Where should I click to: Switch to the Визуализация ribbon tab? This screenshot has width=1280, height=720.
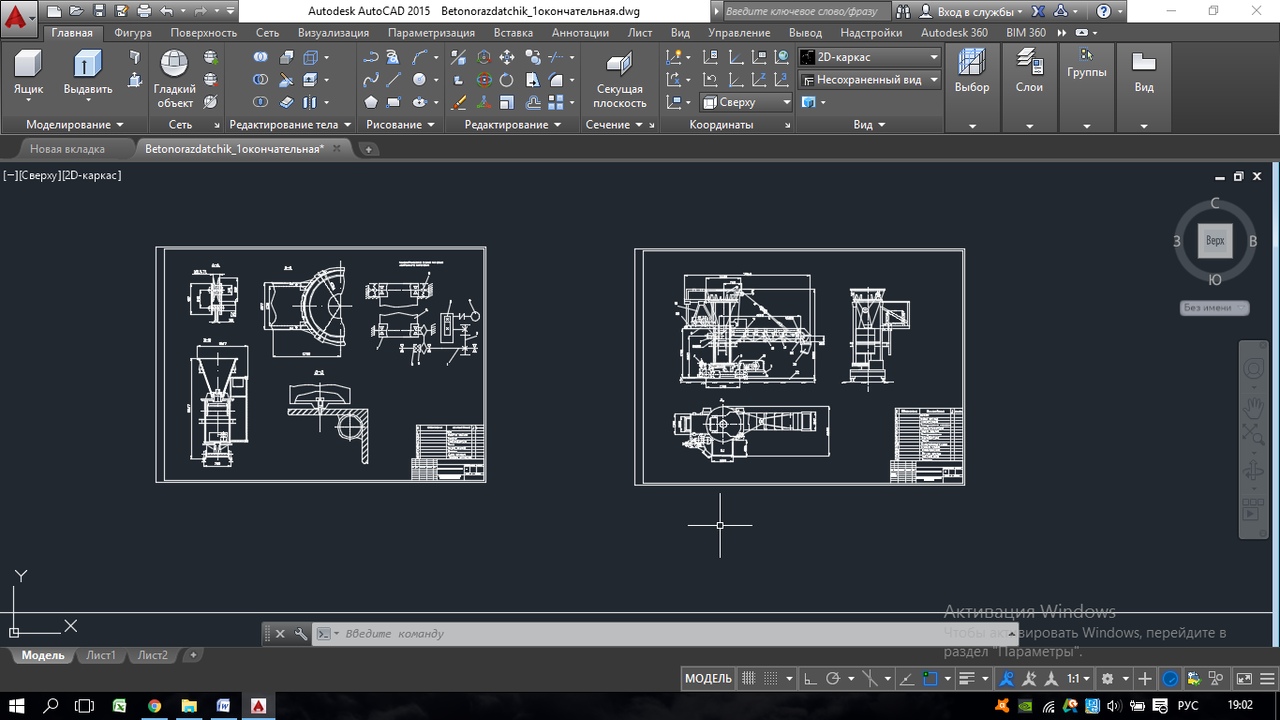coord(333,32)
